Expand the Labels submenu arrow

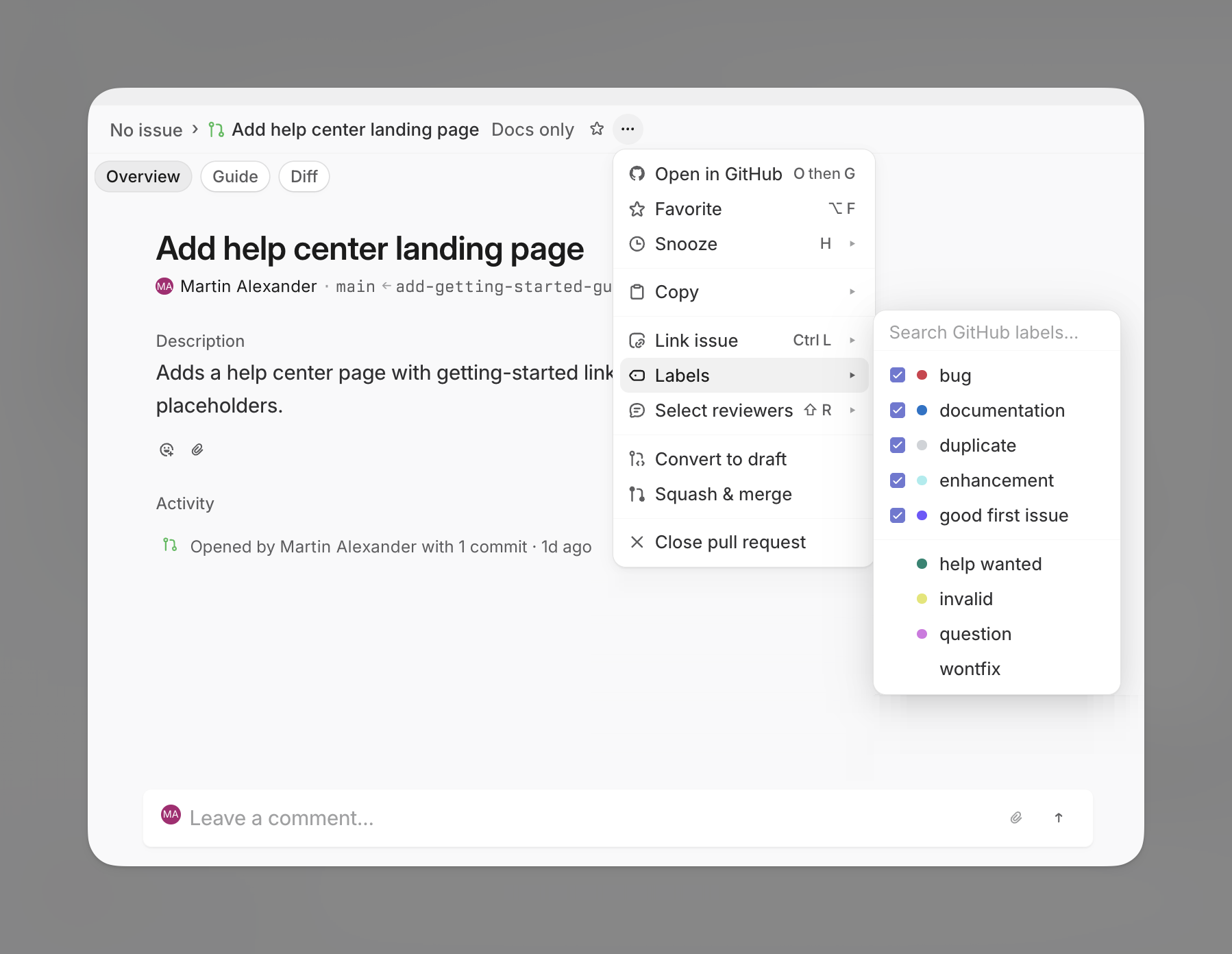(852, 376)
